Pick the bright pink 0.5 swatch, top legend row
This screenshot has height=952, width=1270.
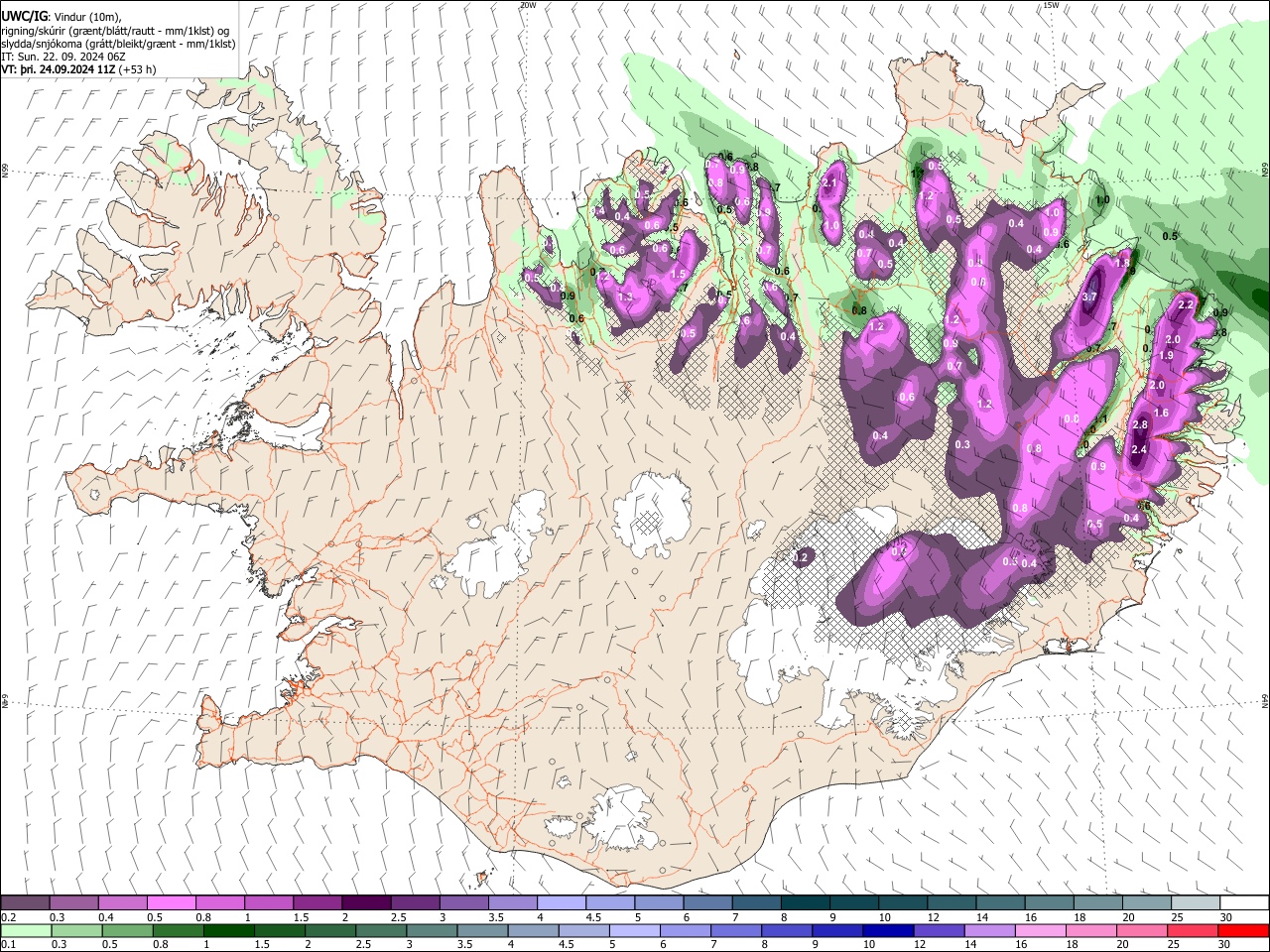(x=171, y=902)
